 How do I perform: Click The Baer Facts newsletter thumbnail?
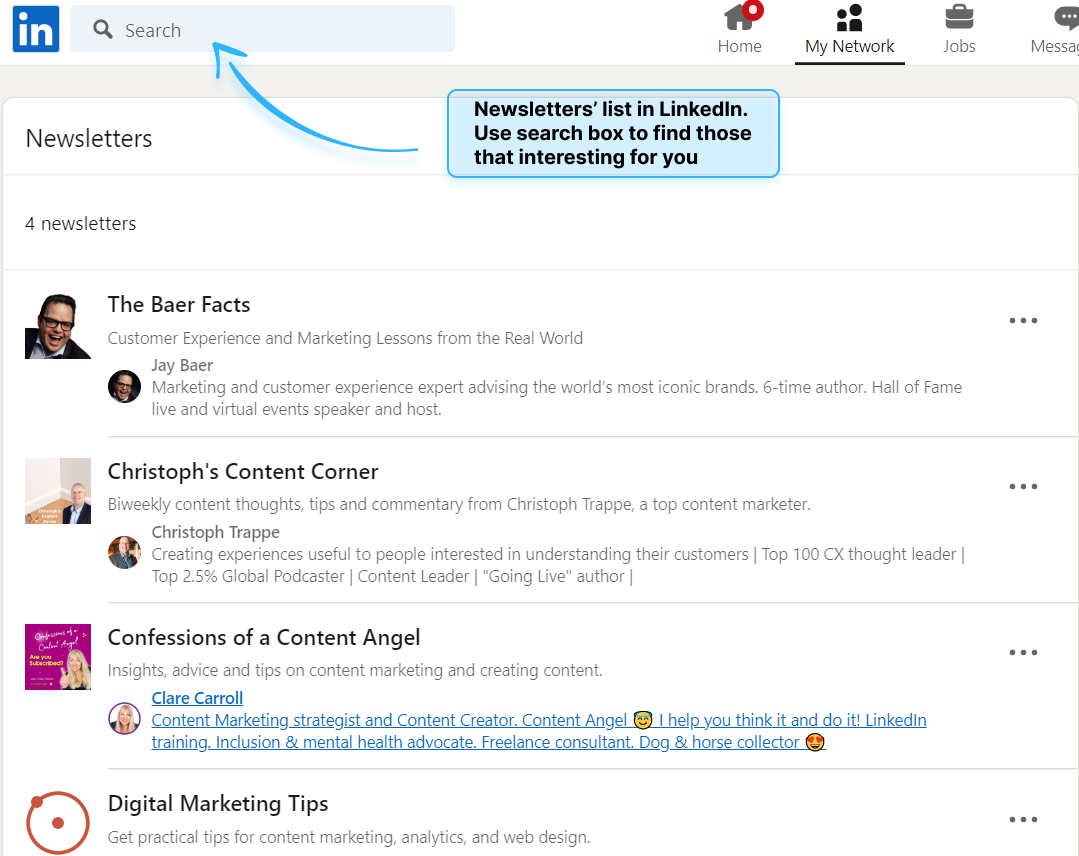click(58, 326)
